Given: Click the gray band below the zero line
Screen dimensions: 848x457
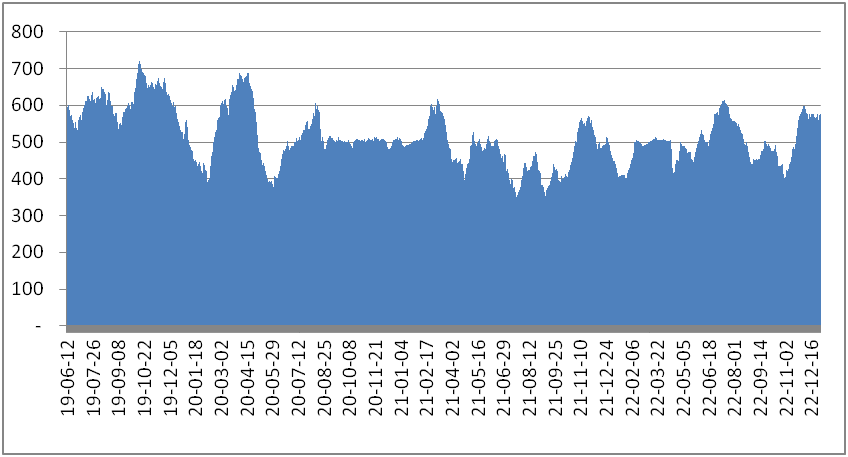Looking at the screenshot, I should tap(440, 328).
